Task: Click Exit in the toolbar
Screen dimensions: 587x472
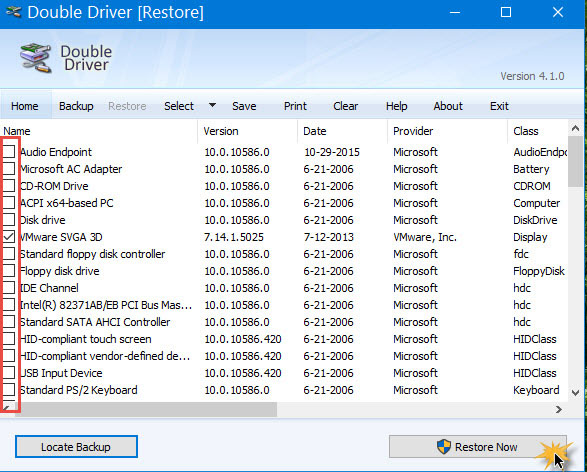Action: point(499,106)
